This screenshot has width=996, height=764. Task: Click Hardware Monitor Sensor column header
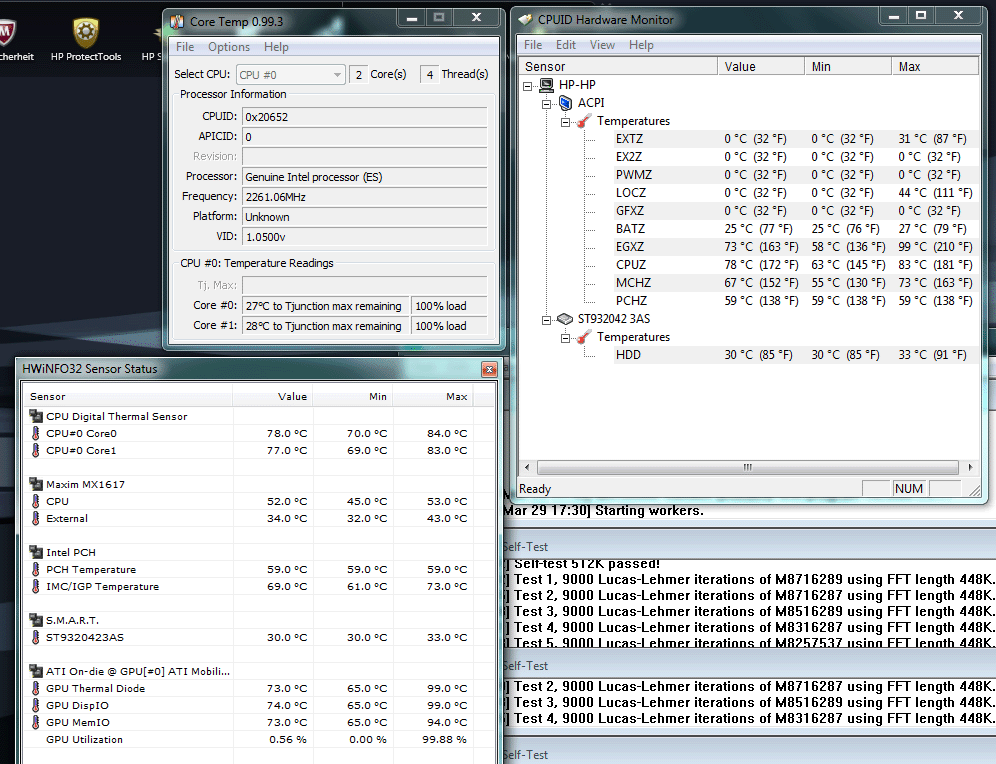618,67
